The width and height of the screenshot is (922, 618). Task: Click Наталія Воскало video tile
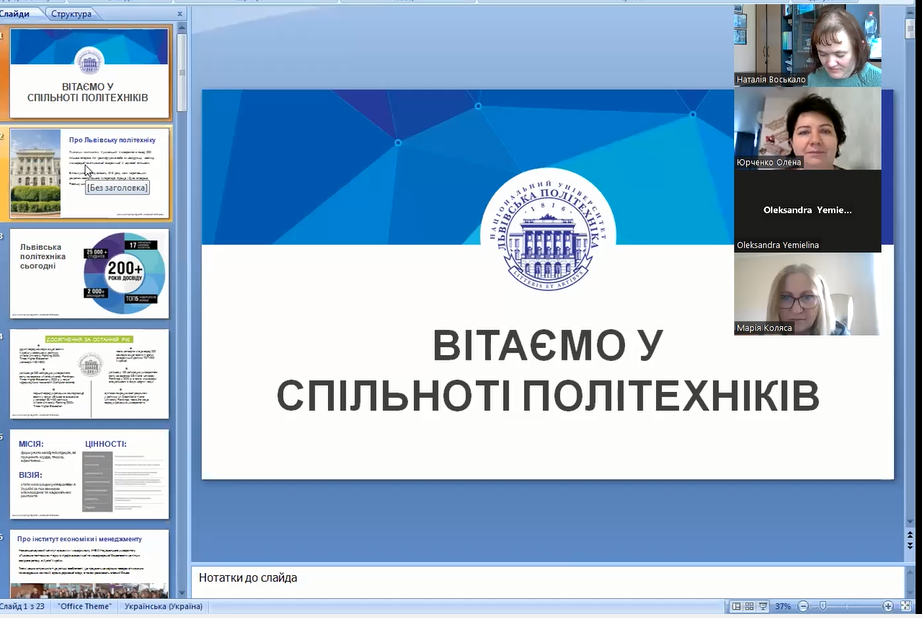(x=807, y=45)
